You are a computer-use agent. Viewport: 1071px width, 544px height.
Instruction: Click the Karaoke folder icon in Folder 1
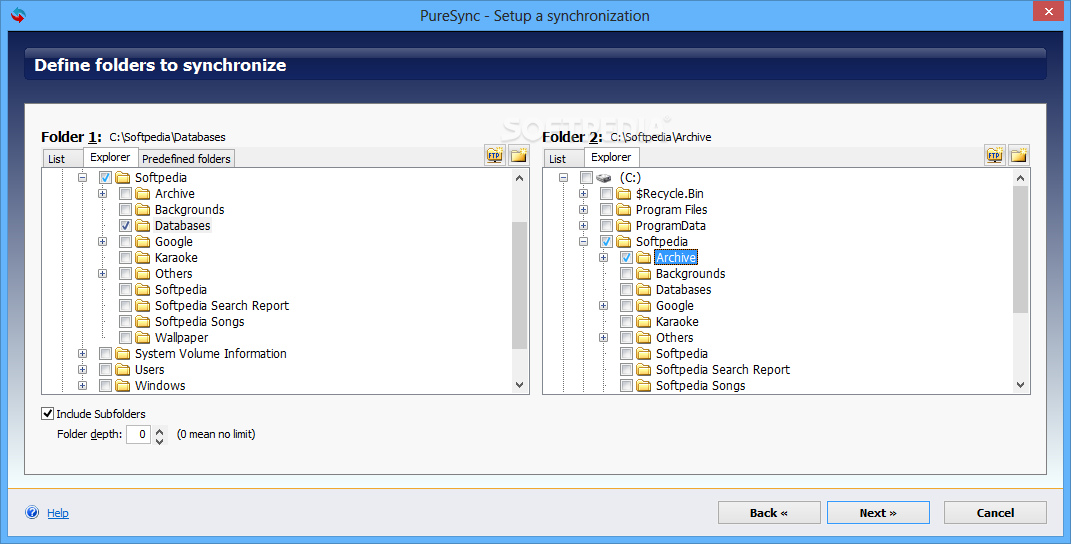click(143, 258)
